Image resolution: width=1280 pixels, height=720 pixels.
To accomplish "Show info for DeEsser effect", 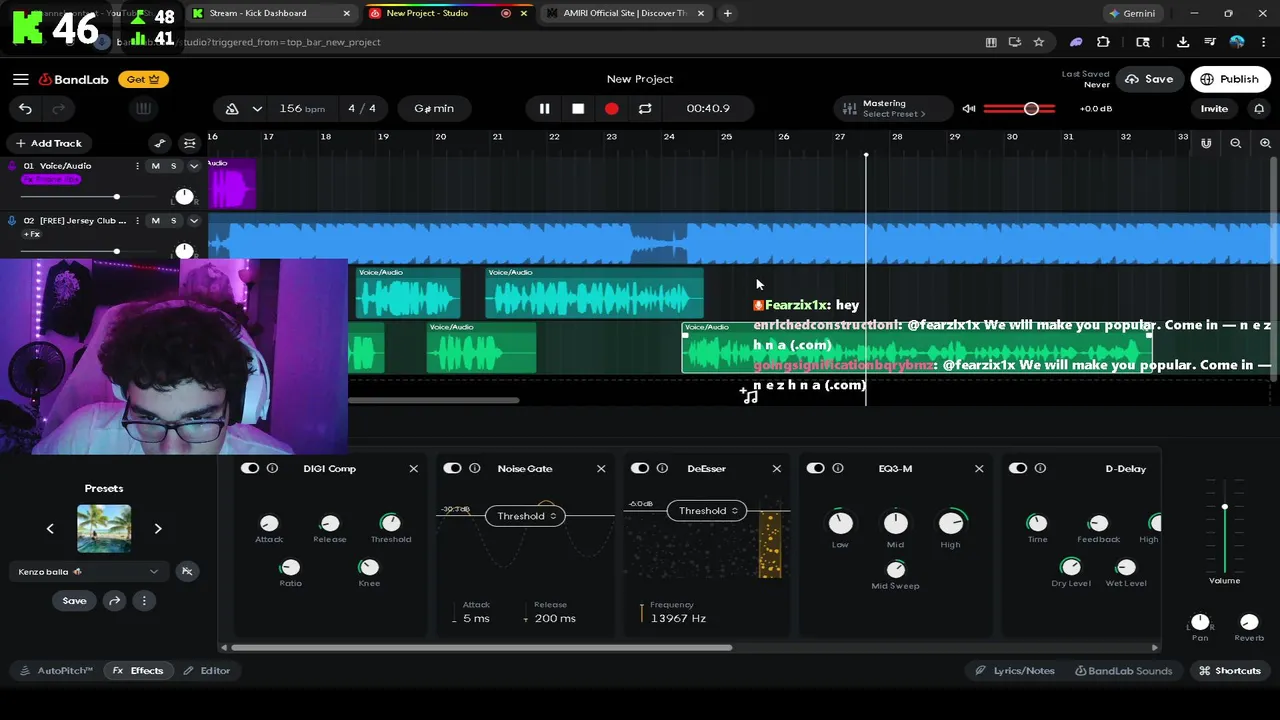I will (662, 468).
